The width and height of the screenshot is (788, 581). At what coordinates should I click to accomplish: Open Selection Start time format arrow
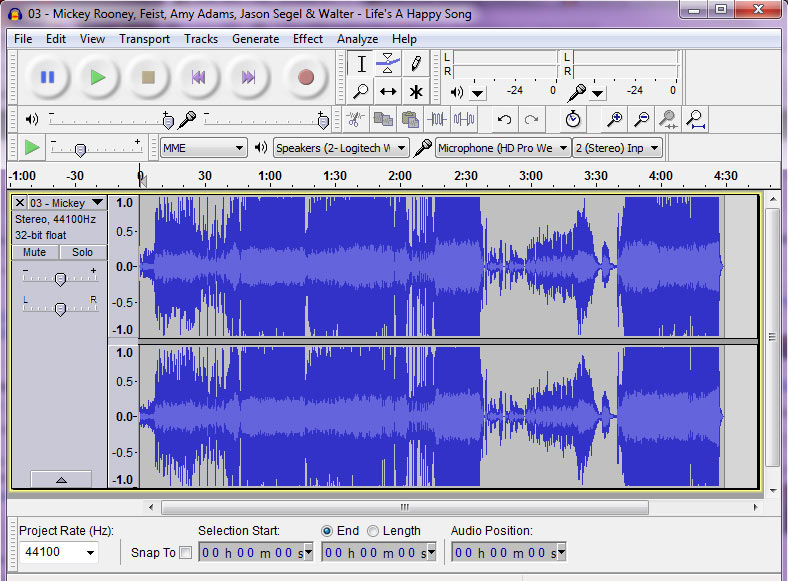pos(309,553)
